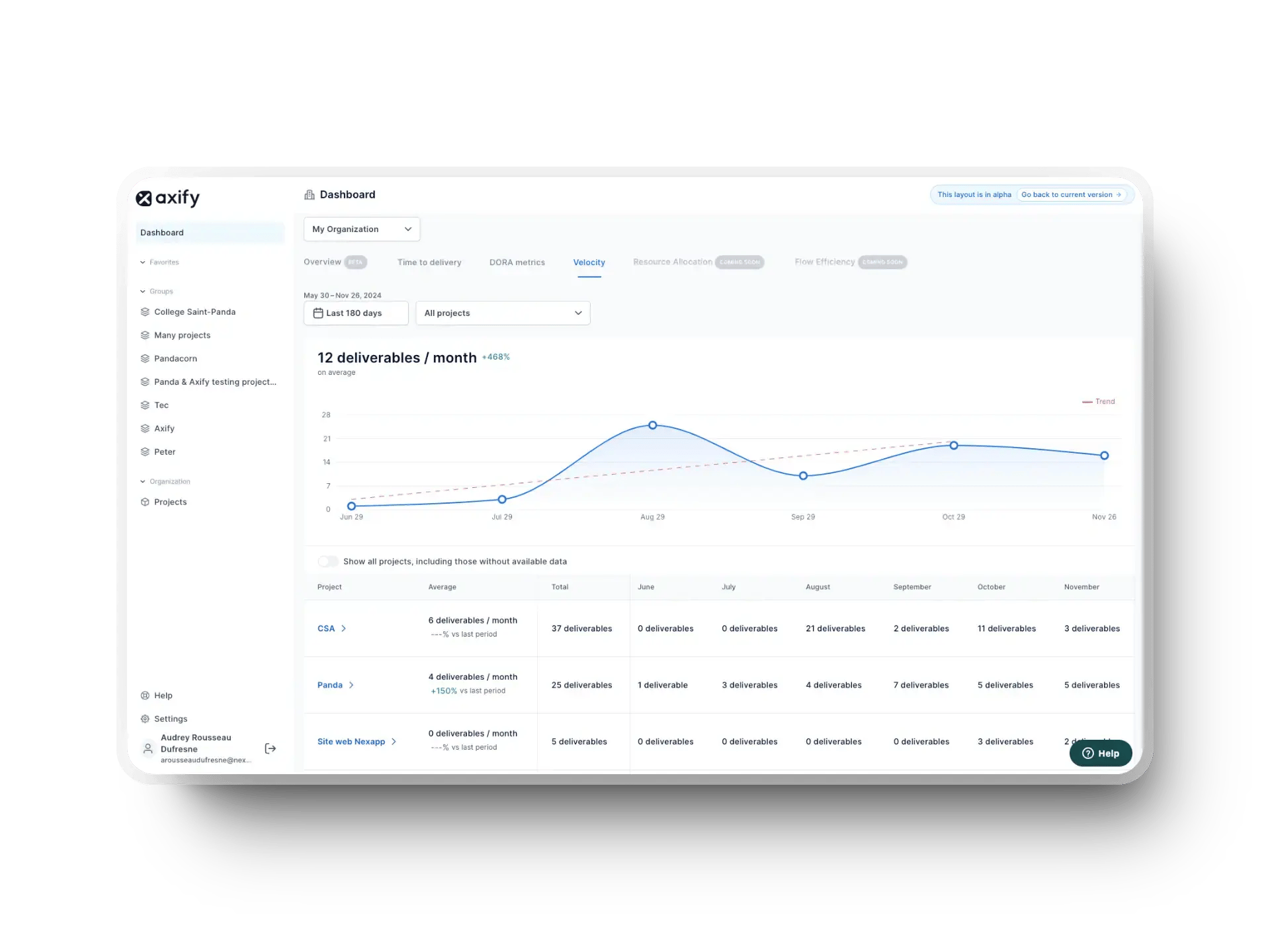The width and height of the screenshot is (1270, 952).
Task: Open the My Organization dropdown
Action: pos(361,229)
